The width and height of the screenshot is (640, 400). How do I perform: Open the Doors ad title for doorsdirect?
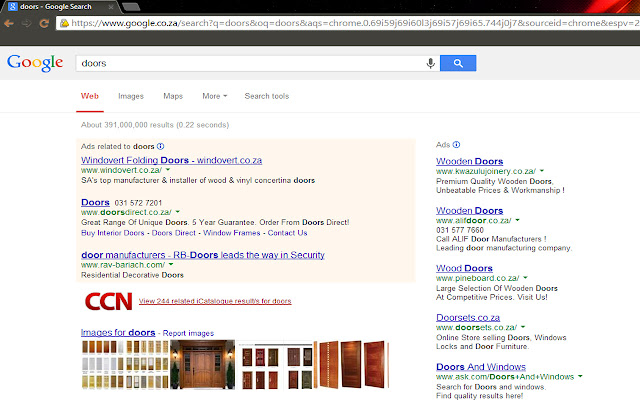click(96, 202)
